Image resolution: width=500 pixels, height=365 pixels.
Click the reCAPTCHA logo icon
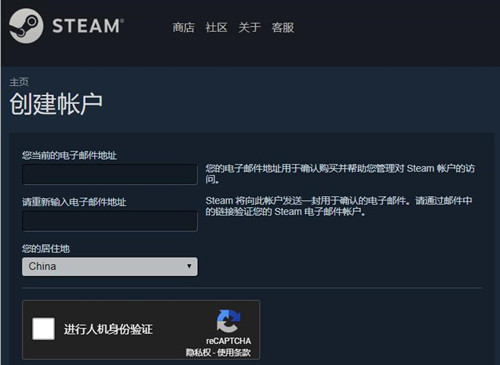228,321
